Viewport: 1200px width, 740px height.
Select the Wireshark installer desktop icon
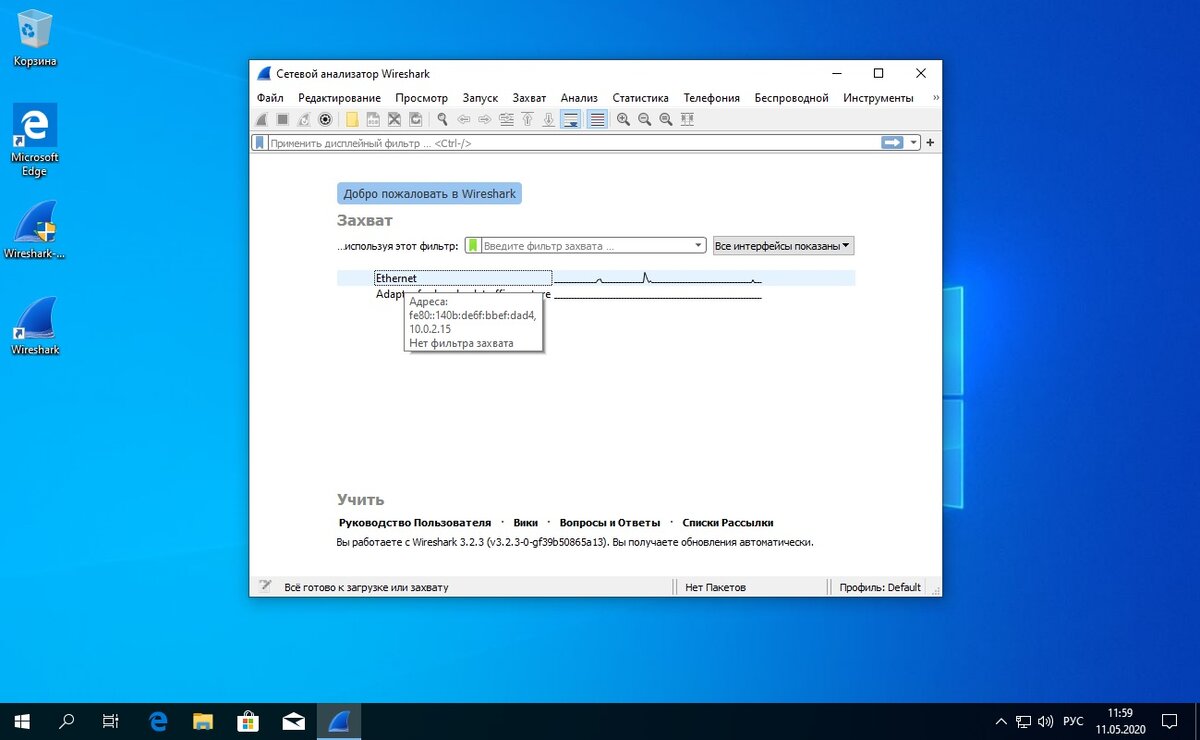click(x=35, y=230)
